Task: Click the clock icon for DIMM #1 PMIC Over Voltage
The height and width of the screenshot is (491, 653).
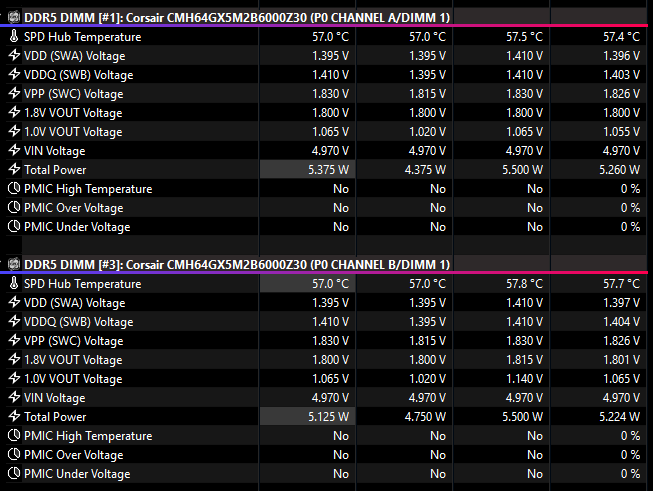Action: coord(14,207)
